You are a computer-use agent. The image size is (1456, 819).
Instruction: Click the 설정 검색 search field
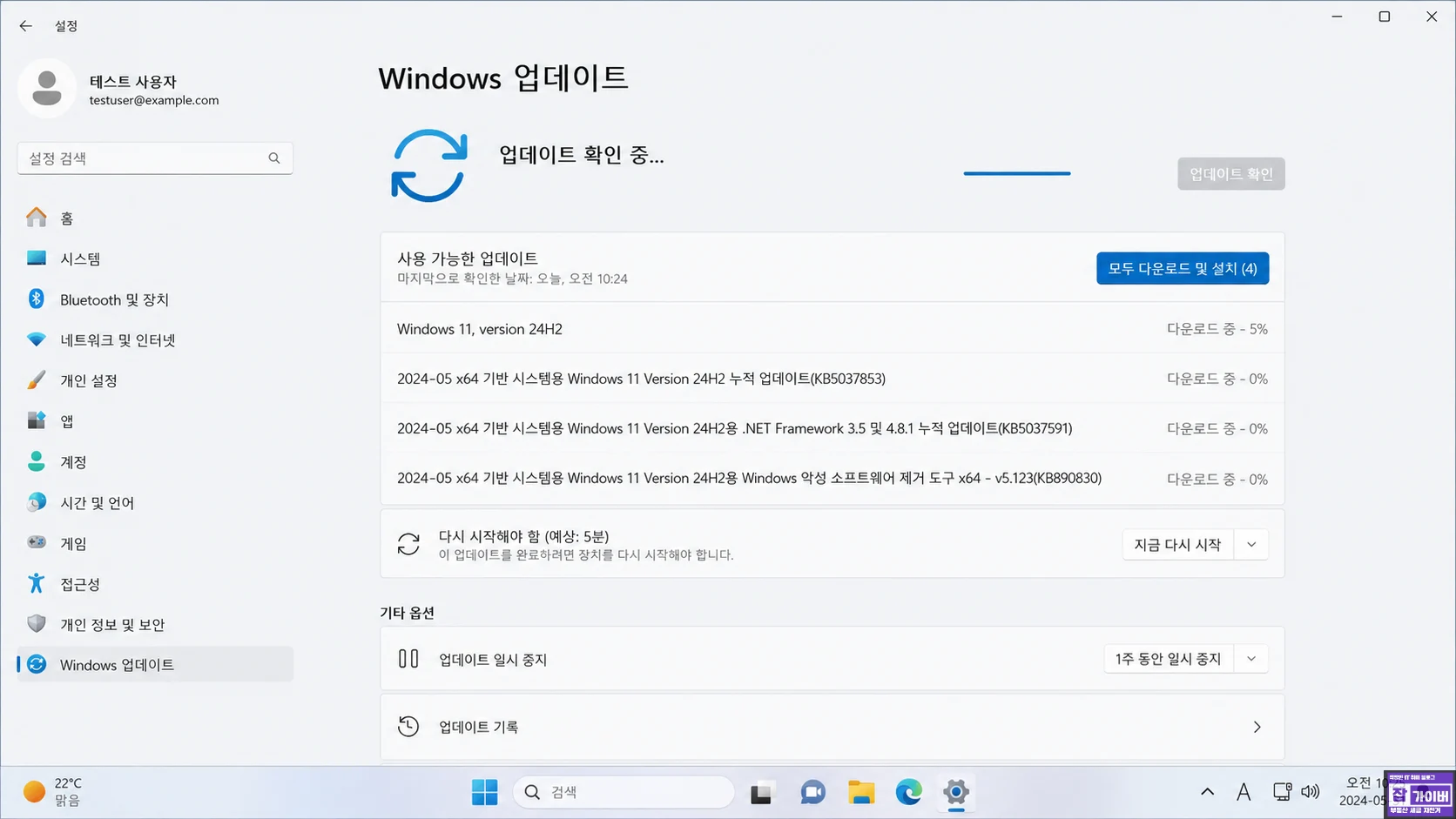point(155,158)
